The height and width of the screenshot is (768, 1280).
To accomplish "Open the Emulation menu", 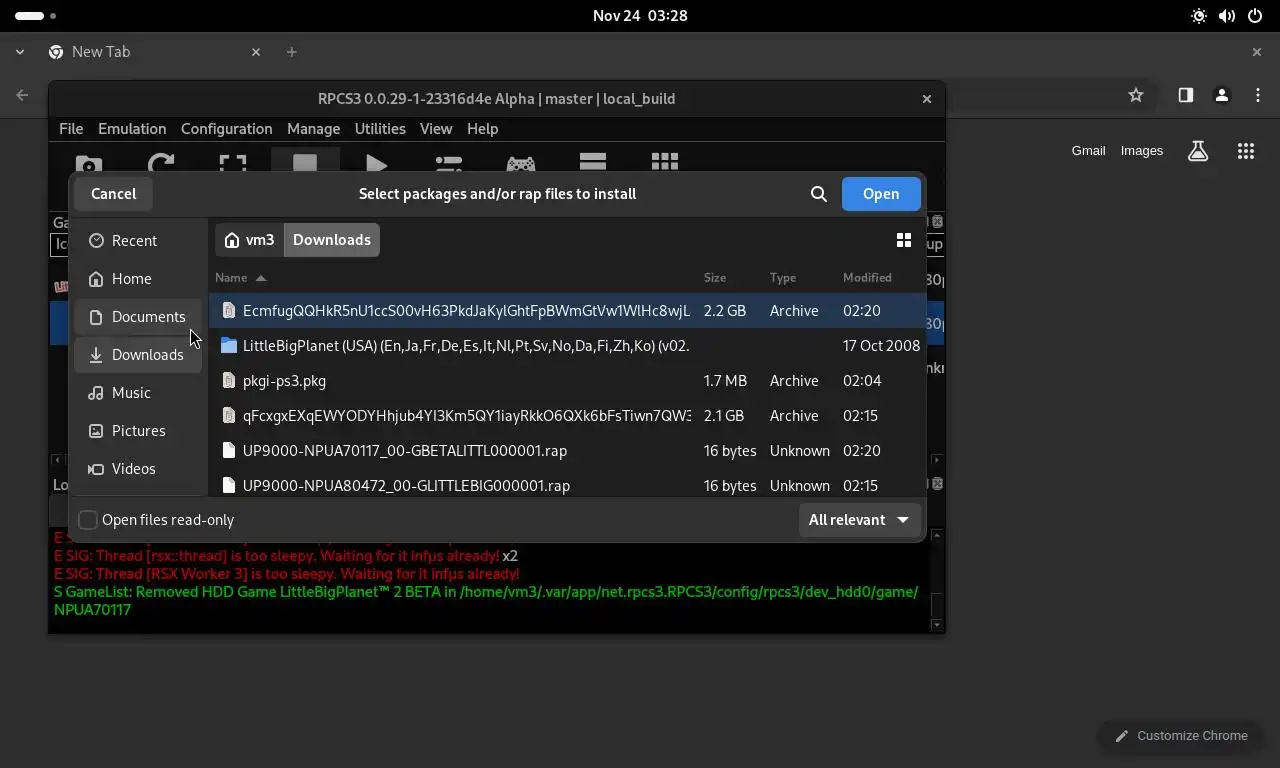I will point(132,129).
